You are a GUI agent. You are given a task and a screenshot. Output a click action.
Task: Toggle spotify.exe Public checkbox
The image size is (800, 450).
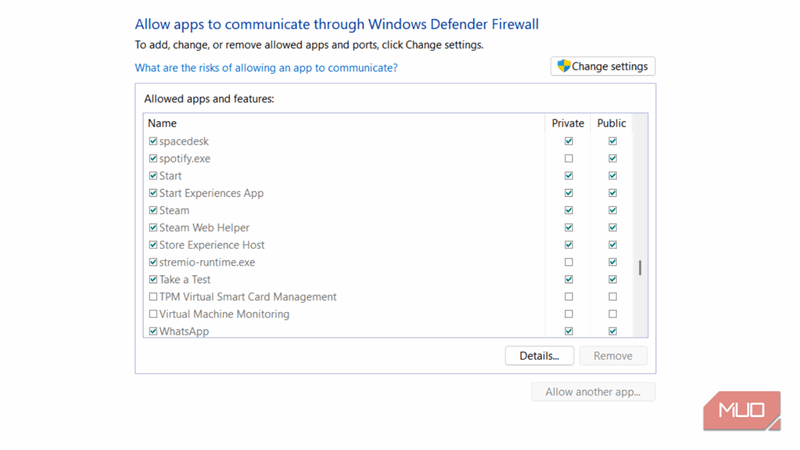point(612,158)
